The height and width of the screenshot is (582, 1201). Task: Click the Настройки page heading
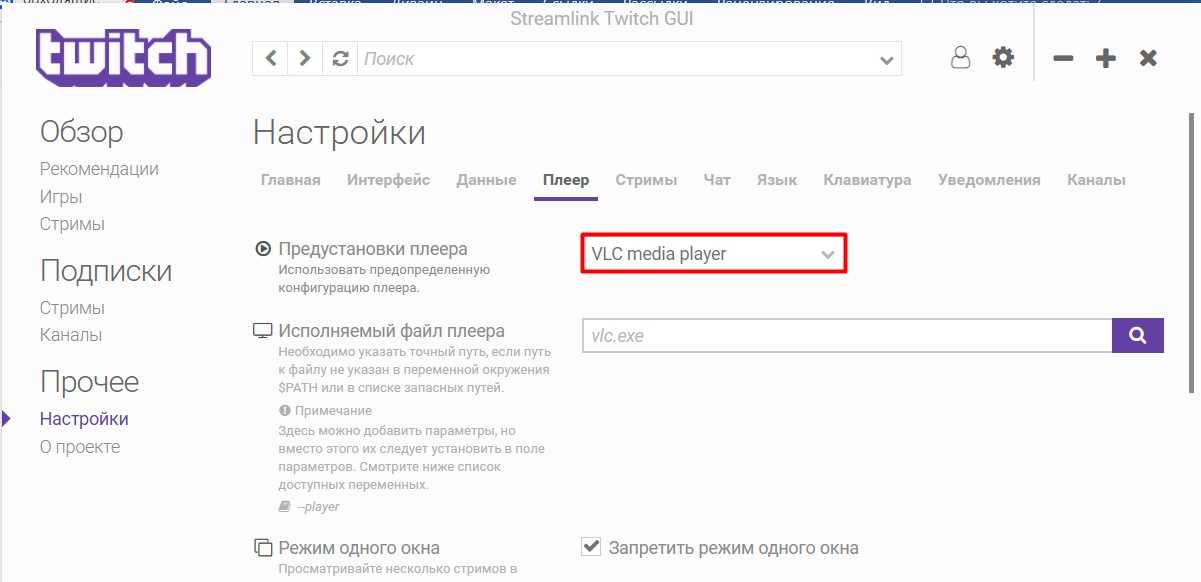339,132
